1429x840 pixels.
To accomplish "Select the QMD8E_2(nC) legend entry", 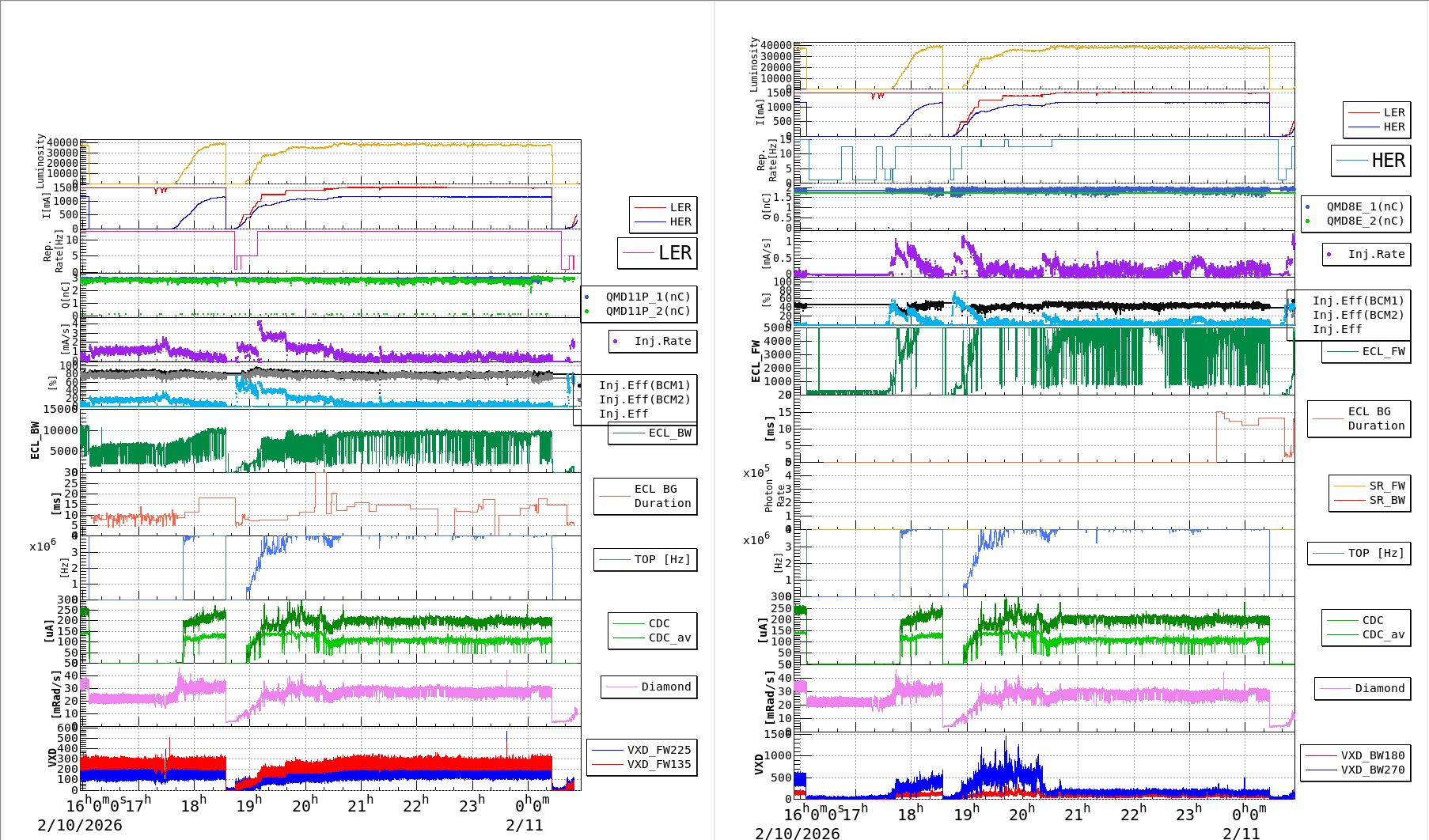I will 1365,221.
